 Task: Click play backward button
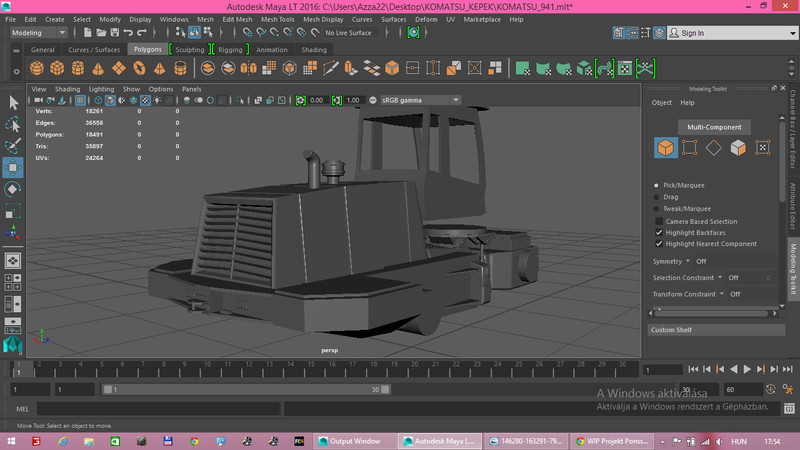pyautogui.click(x=734, y=369)
